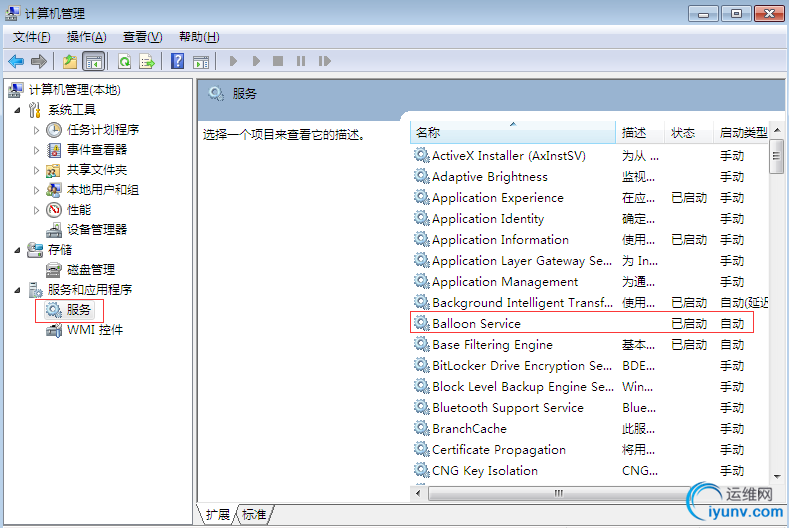The image size is (789, 528).
Task: Click the horizontal scrollbar thumb
Action: pos(559,493)
